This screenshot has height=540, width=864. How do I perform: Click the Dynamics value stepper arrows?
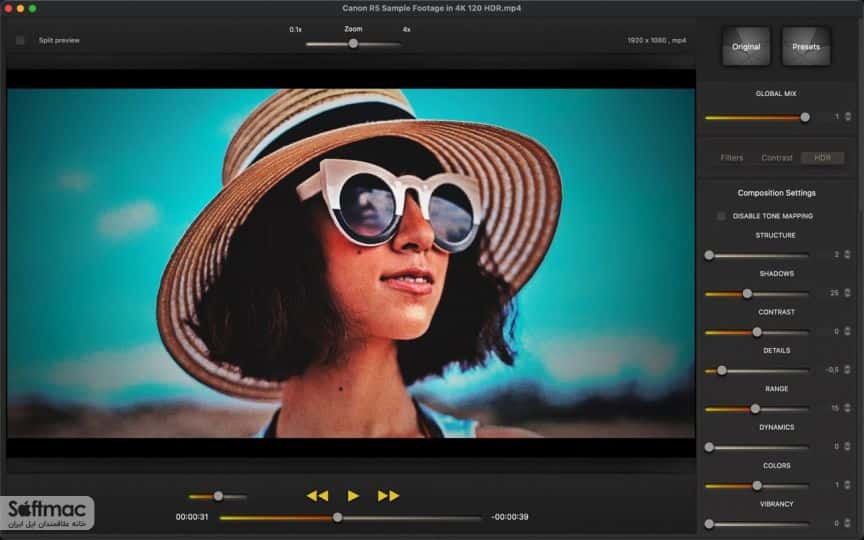847,446
